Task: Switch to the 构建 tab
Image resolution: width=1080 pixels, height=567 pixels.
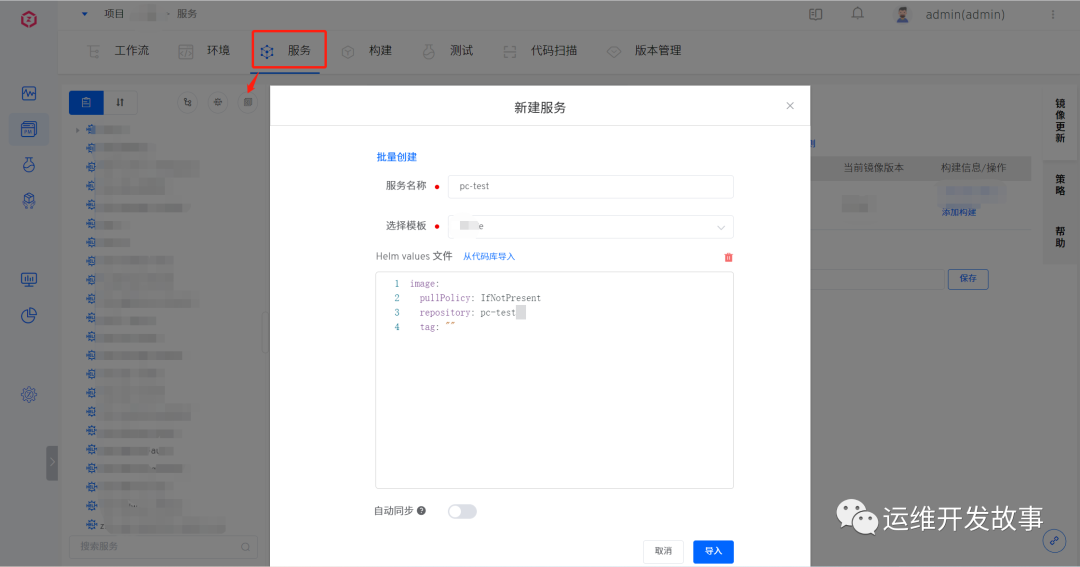Action: click(x=367, y=51)
